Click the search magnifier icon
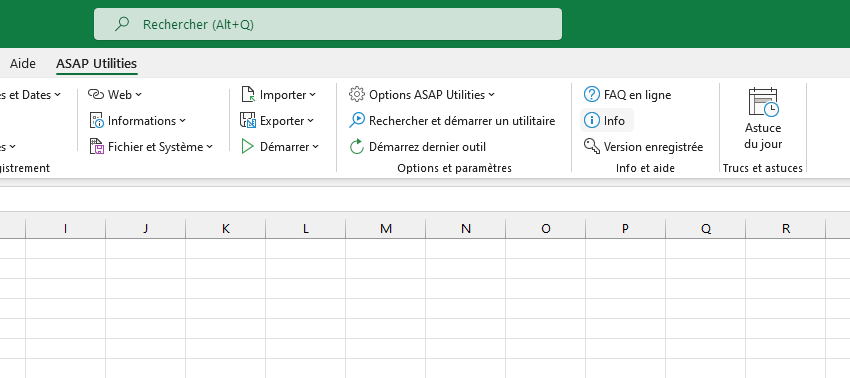 (122, 24)
